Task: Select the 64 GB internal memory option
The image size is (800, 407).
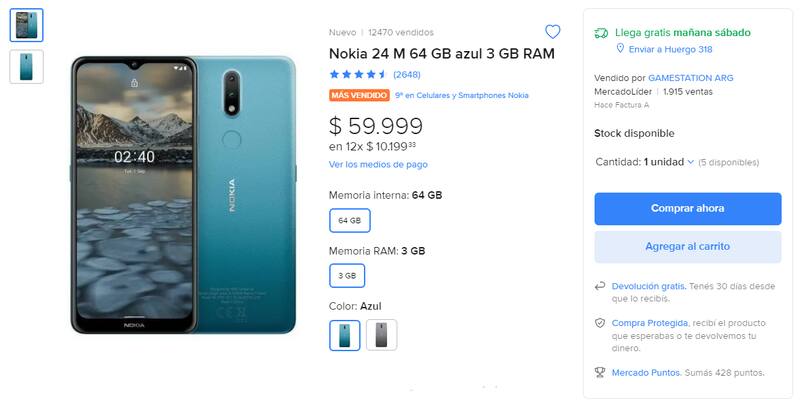Action: click(349, 220)
